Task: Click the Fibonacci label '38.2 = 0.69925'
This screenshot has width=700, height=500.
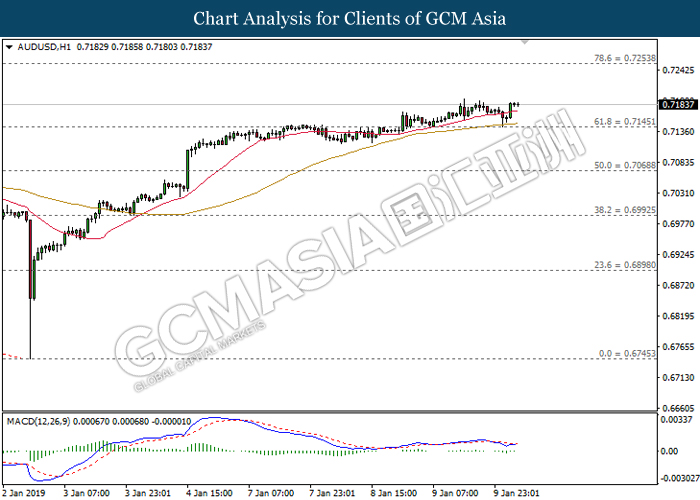Action: [625, 210]
